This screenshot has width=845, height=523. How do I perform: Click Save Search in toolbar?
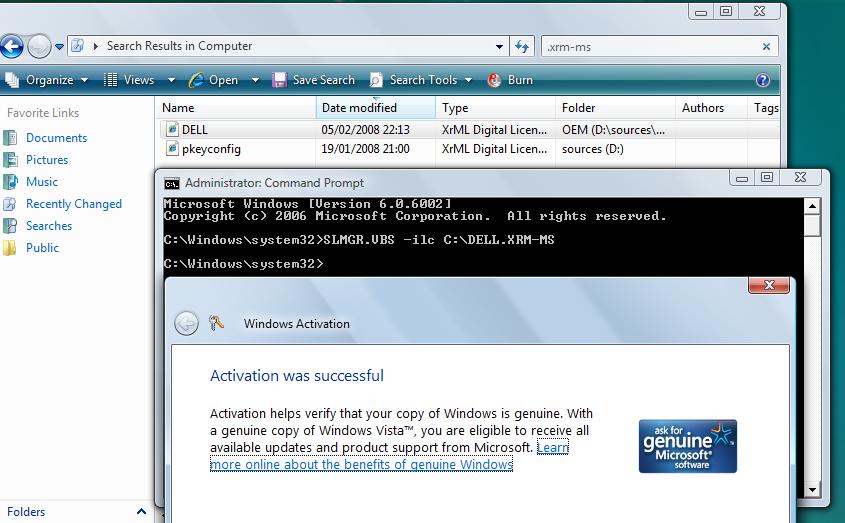pyautogui.click(x=314, y=80)
